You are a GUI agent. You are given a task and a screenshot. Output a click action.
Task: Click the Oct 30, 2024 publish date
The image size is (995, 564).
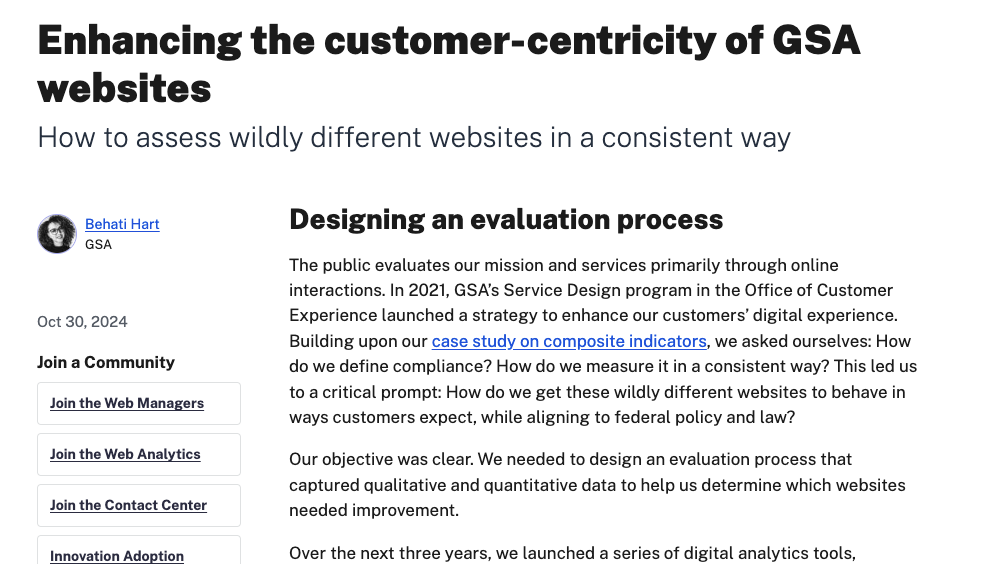(x=82, y=322)
